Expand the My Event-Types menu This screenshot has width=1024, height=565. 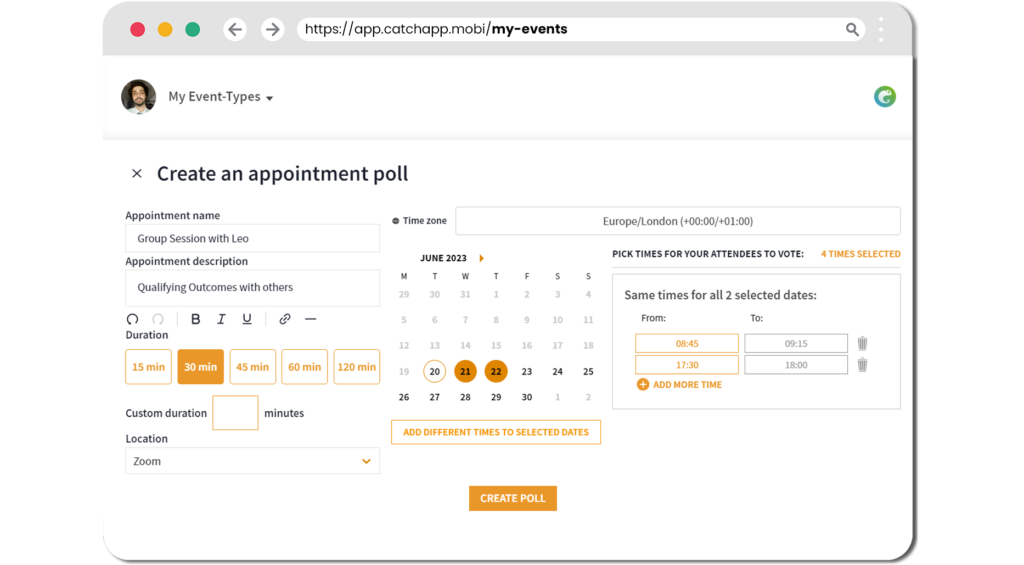[221, 97]
